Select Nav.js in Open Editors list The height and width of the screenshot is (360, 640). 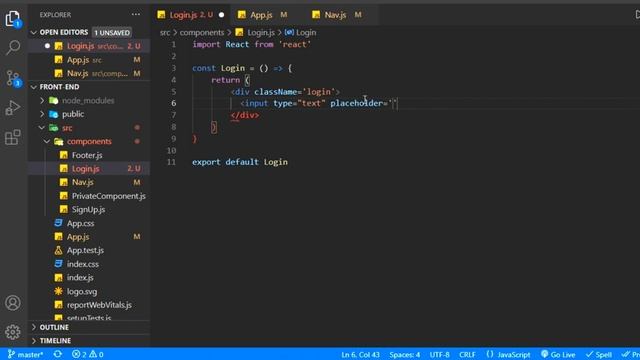tap(89, 73)
